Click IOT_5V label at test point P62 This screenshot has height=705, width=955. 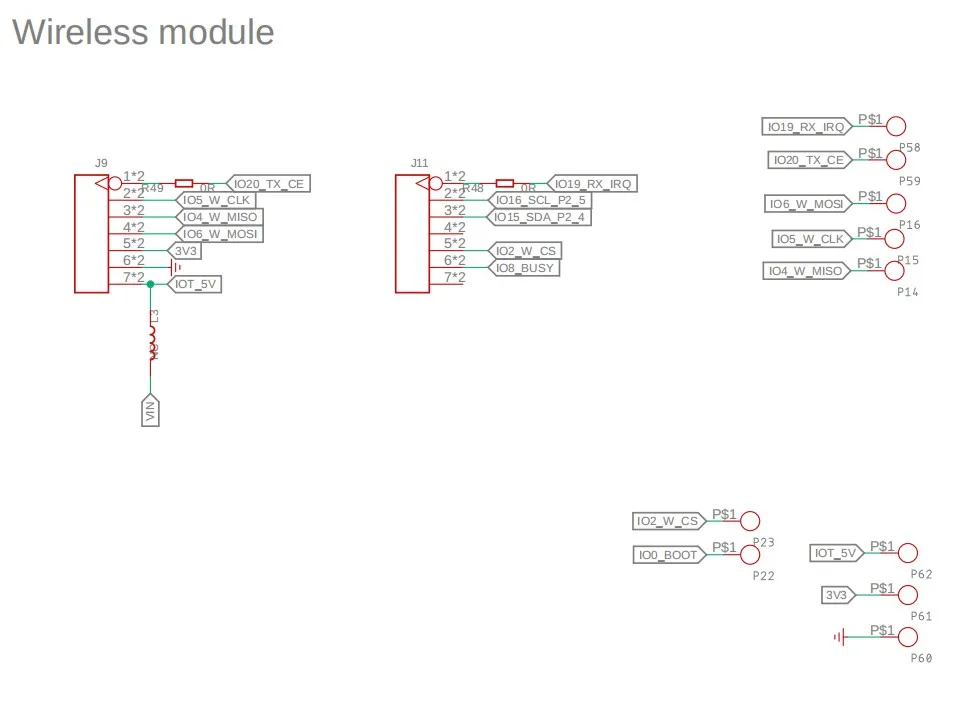pyautogui.click(x=837, y=553)
